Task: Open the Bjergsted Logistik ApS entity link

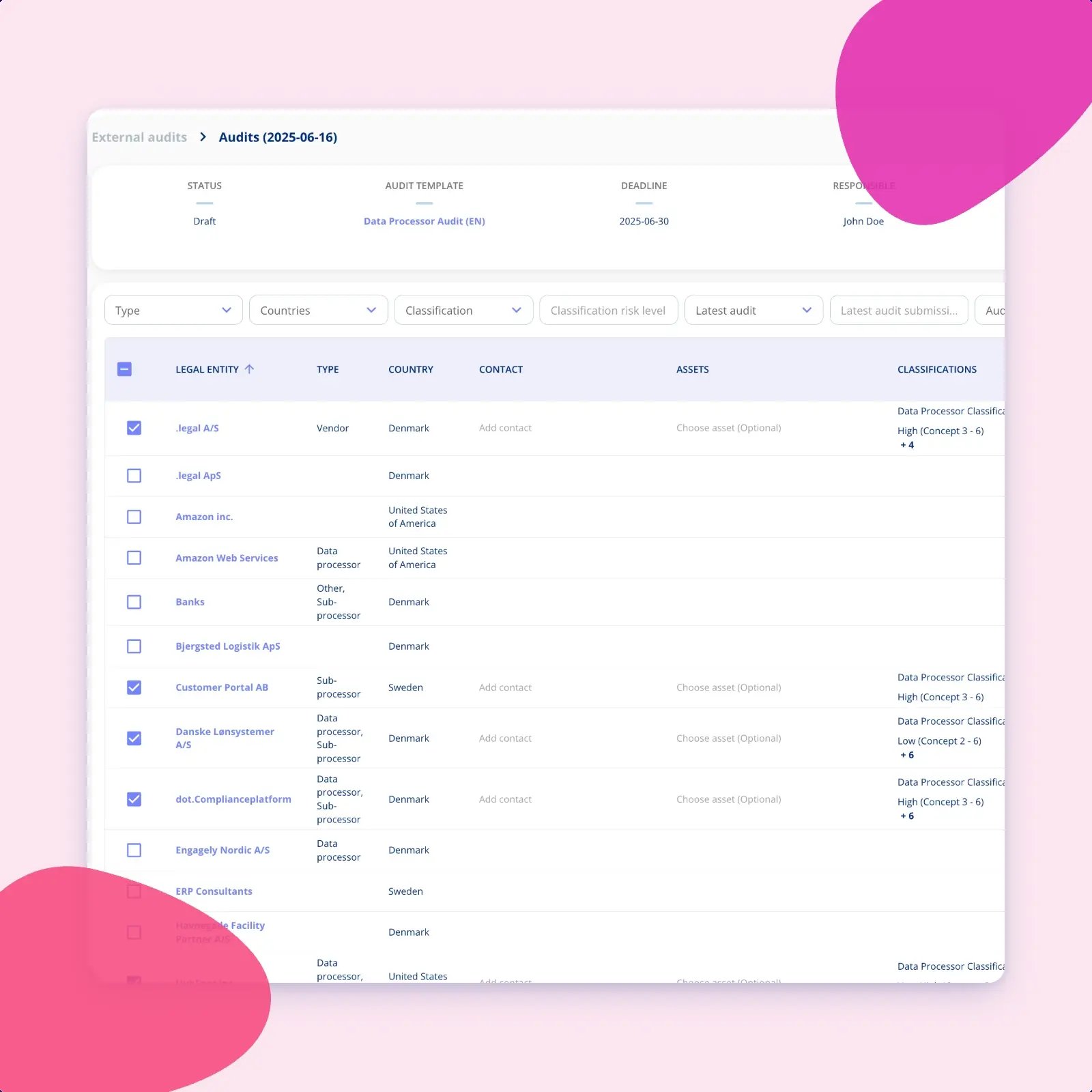Action: (228, 646)
